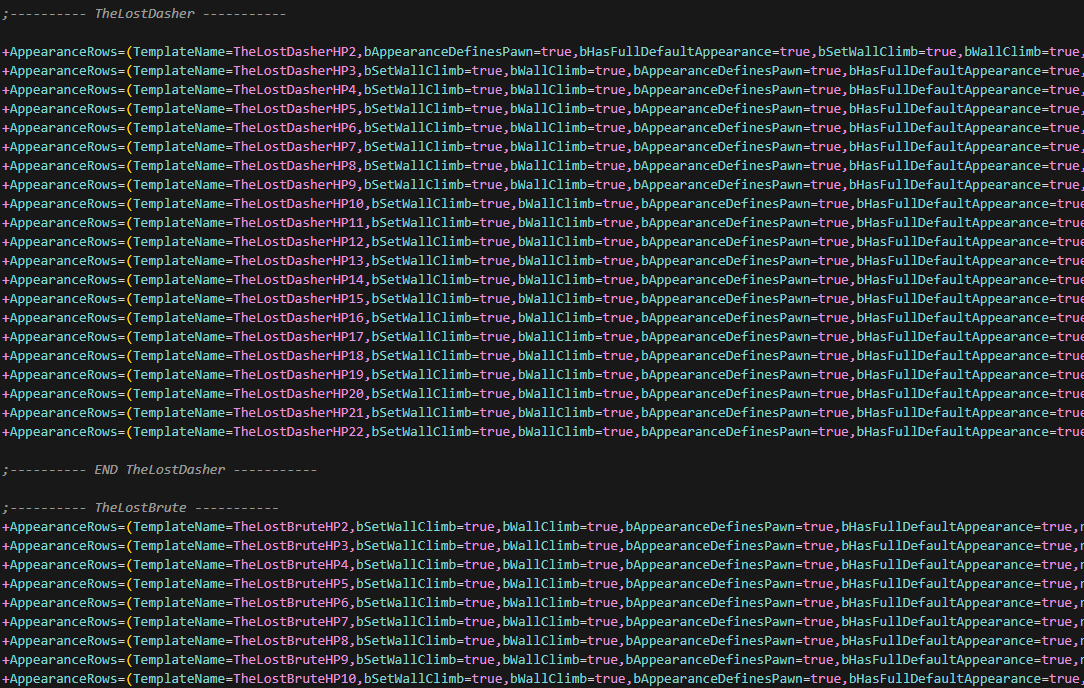Click on the TheLostBruteHP5 template name
This screenshot has width=1084, height=688.
[x=291, y=584]
